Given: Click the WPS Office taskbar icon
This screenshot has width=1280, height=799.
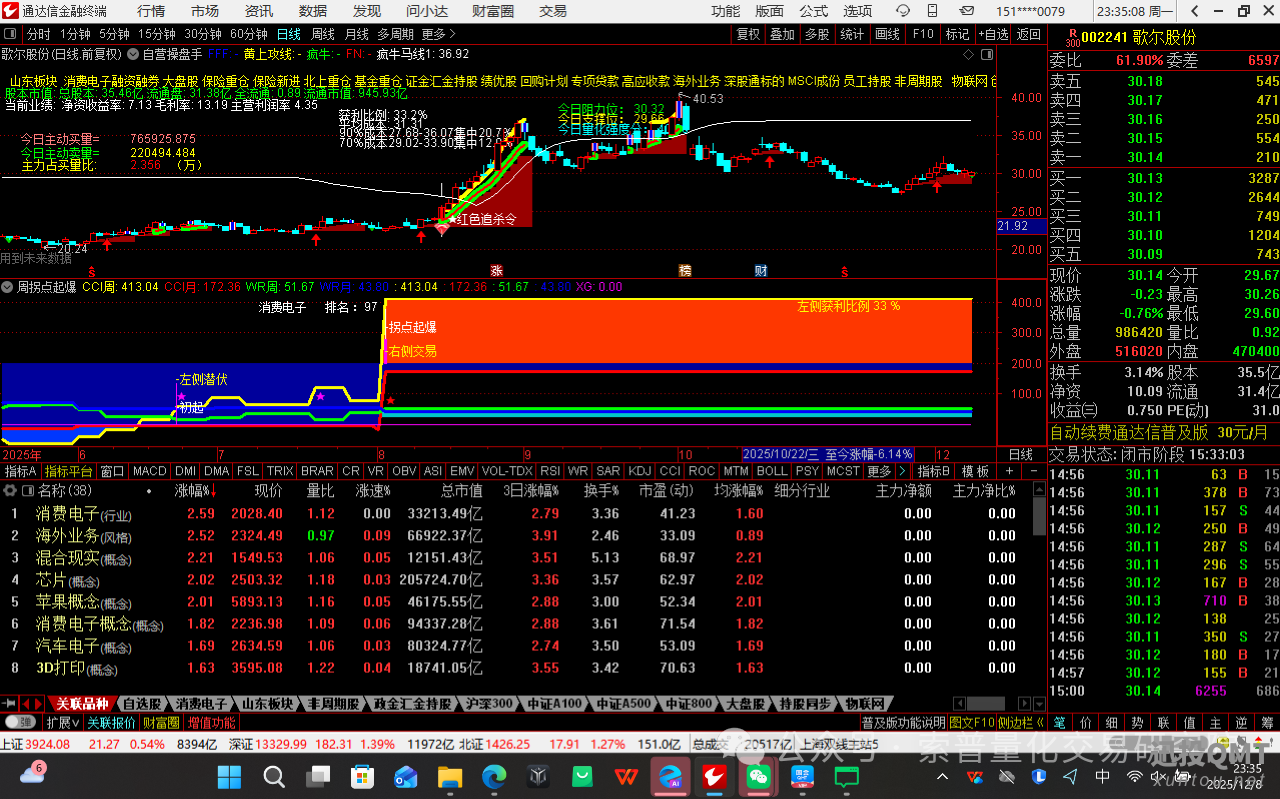Looking at the screenshot, I should [627, 776].
